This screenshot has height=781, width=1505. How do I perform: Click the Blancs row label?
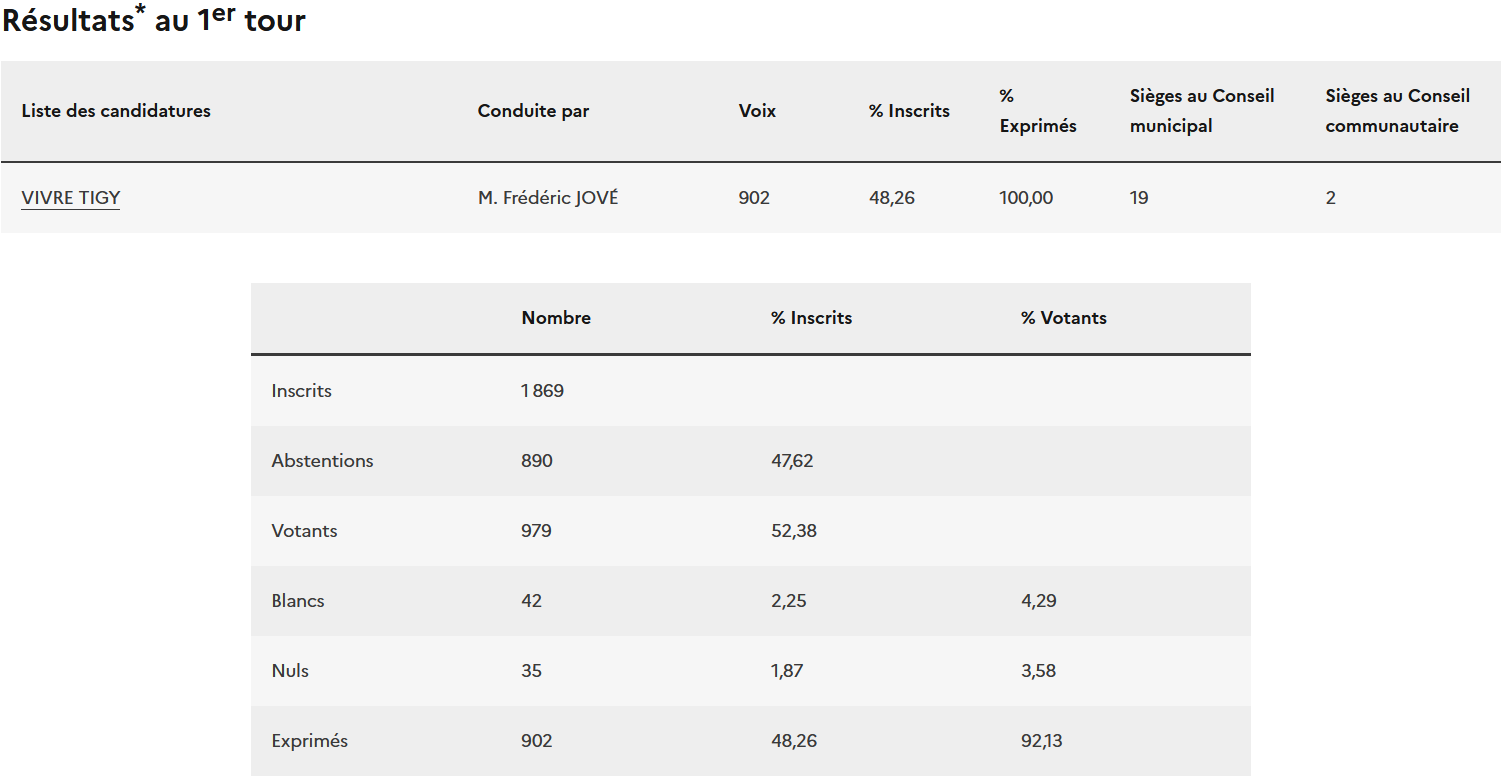pos(298,601)
